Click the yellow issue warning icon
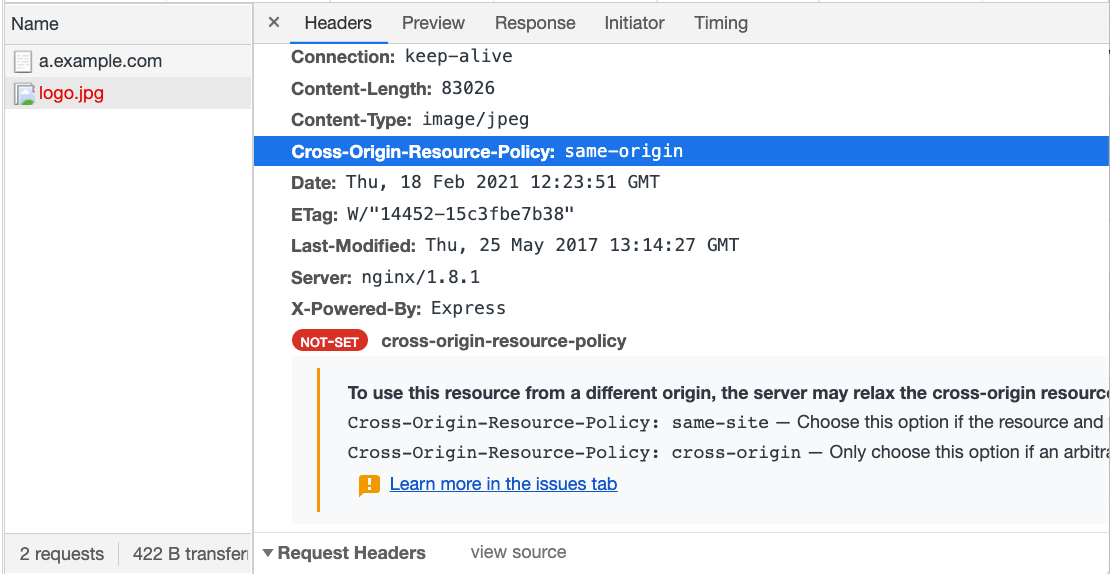This screenshot has width=1110, height=574. click(370, 485)
